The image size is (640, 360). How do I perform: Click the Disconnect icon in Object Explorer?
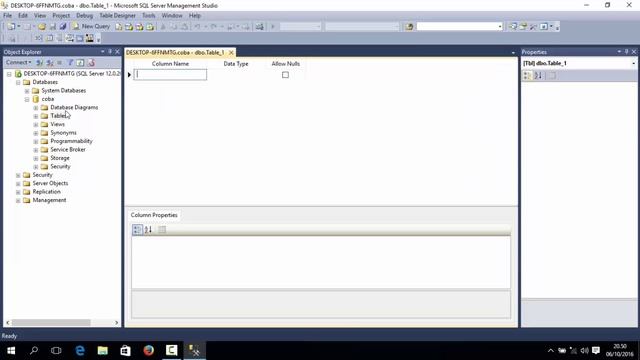tap(50, 62)
